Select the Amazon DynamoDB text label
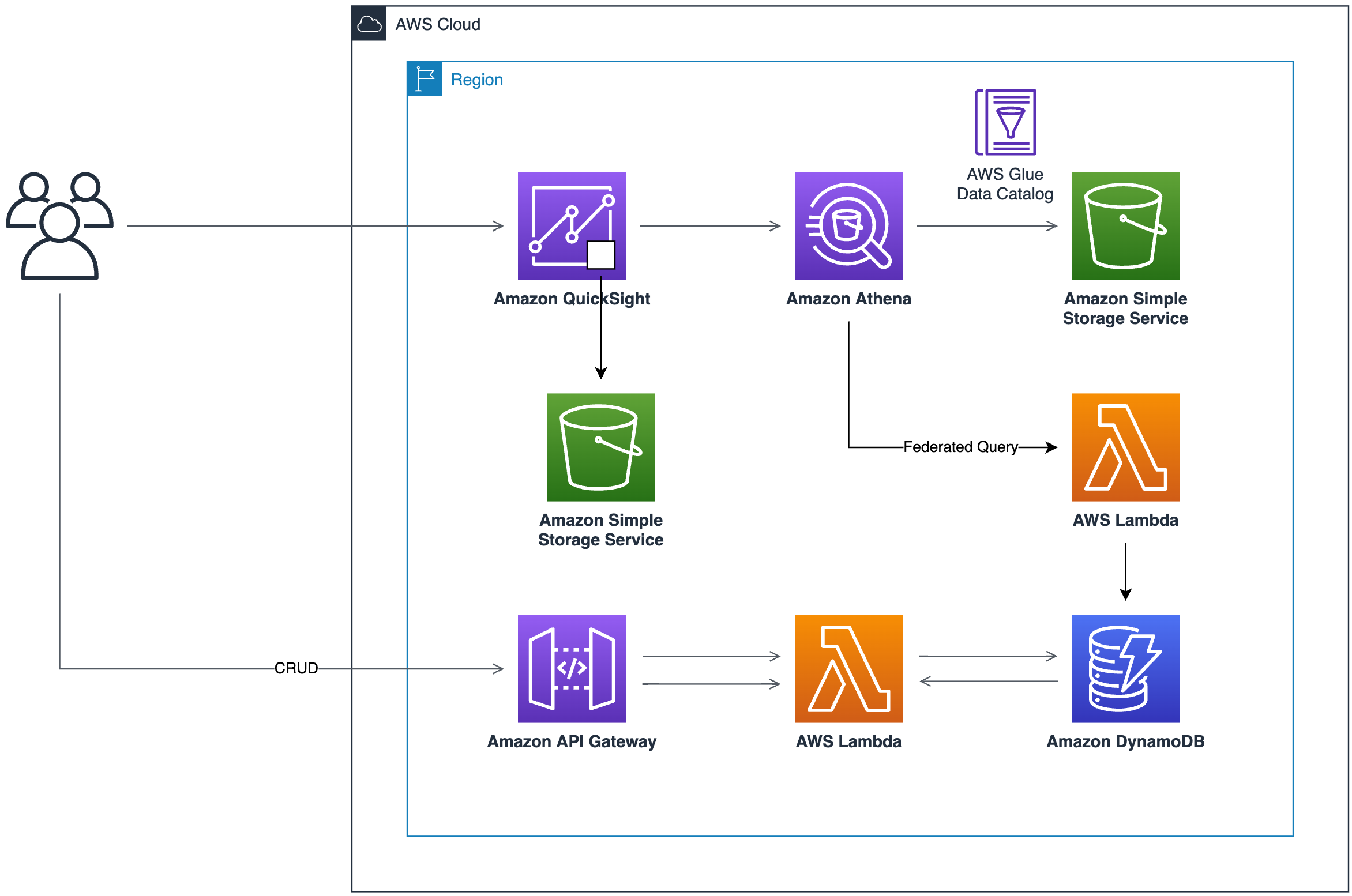 pyautogui.click(x=1125, y=741)
